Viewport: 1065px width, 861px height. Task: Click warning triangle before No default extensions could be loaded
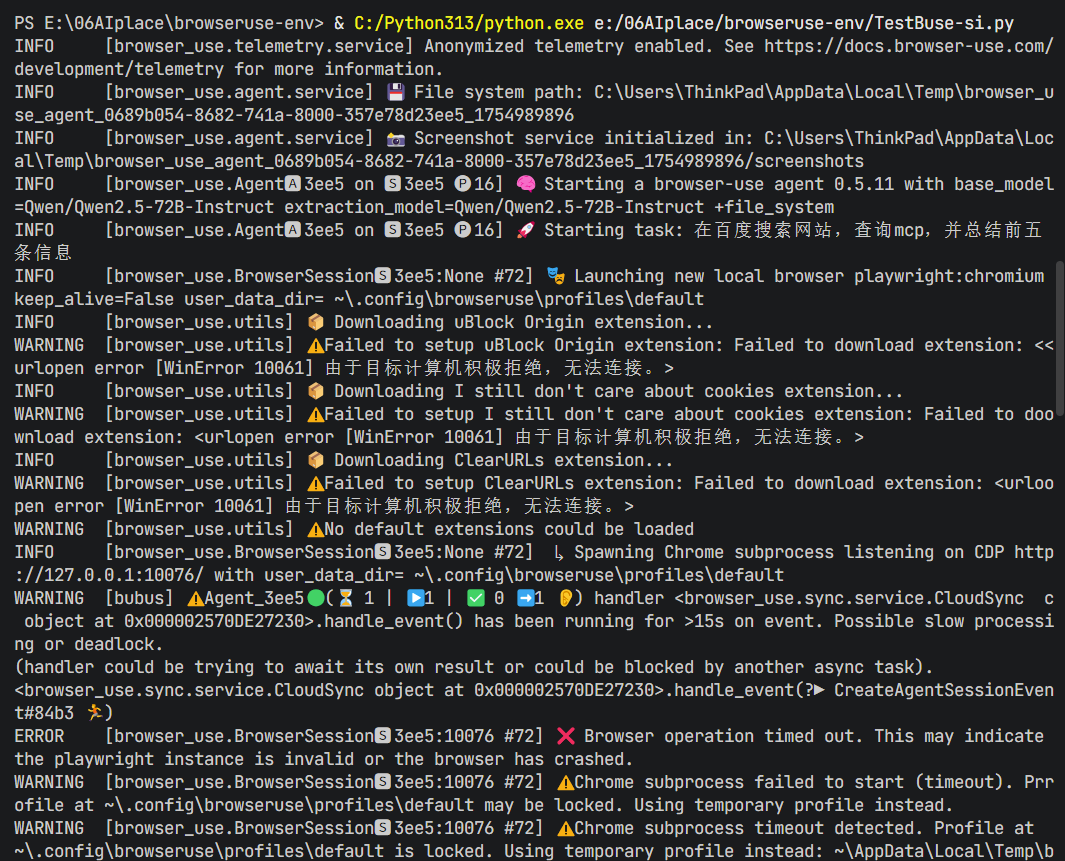(316, 530)
